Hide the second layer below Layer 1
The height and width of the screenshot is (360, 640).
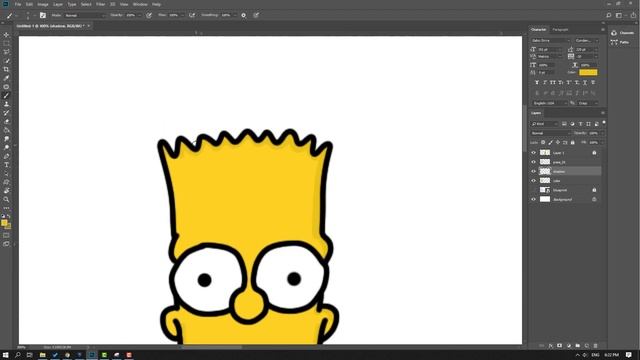[x=533, y=162]
